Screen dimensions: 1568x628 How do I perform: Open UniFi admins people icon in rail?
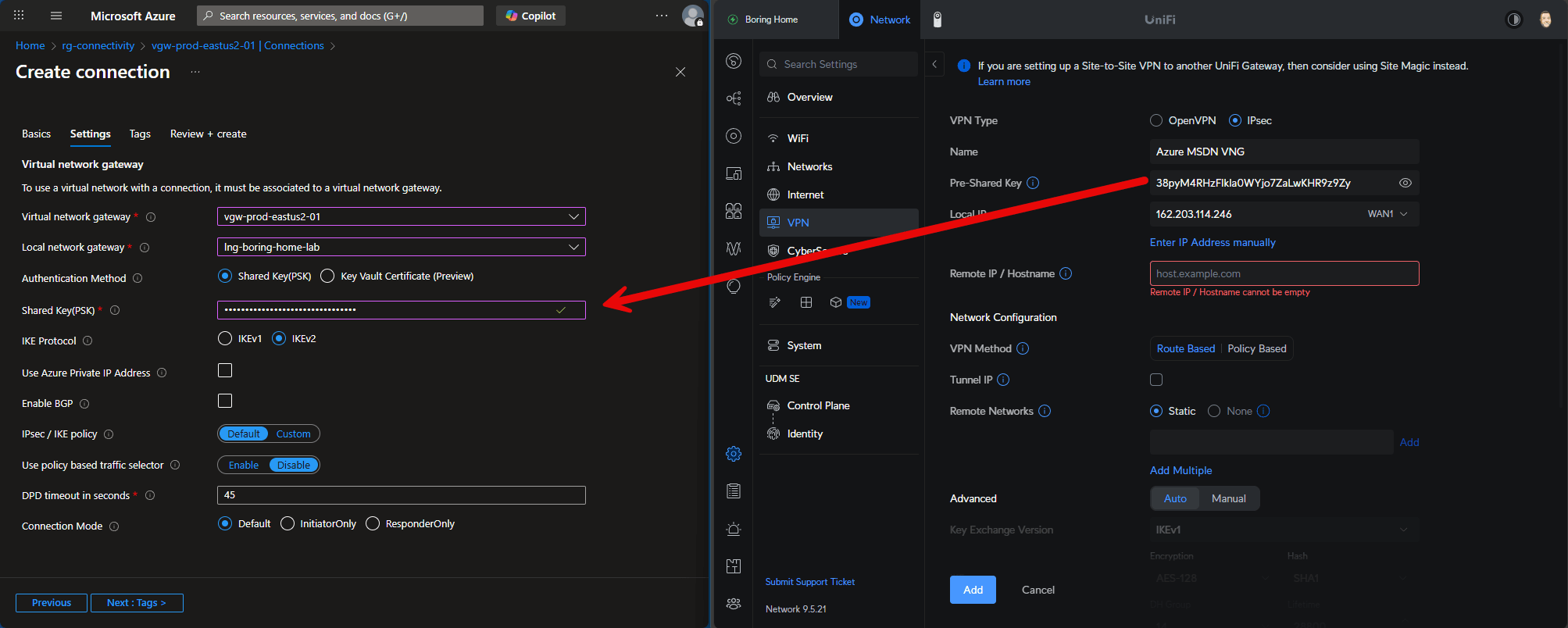pos(734,604)
